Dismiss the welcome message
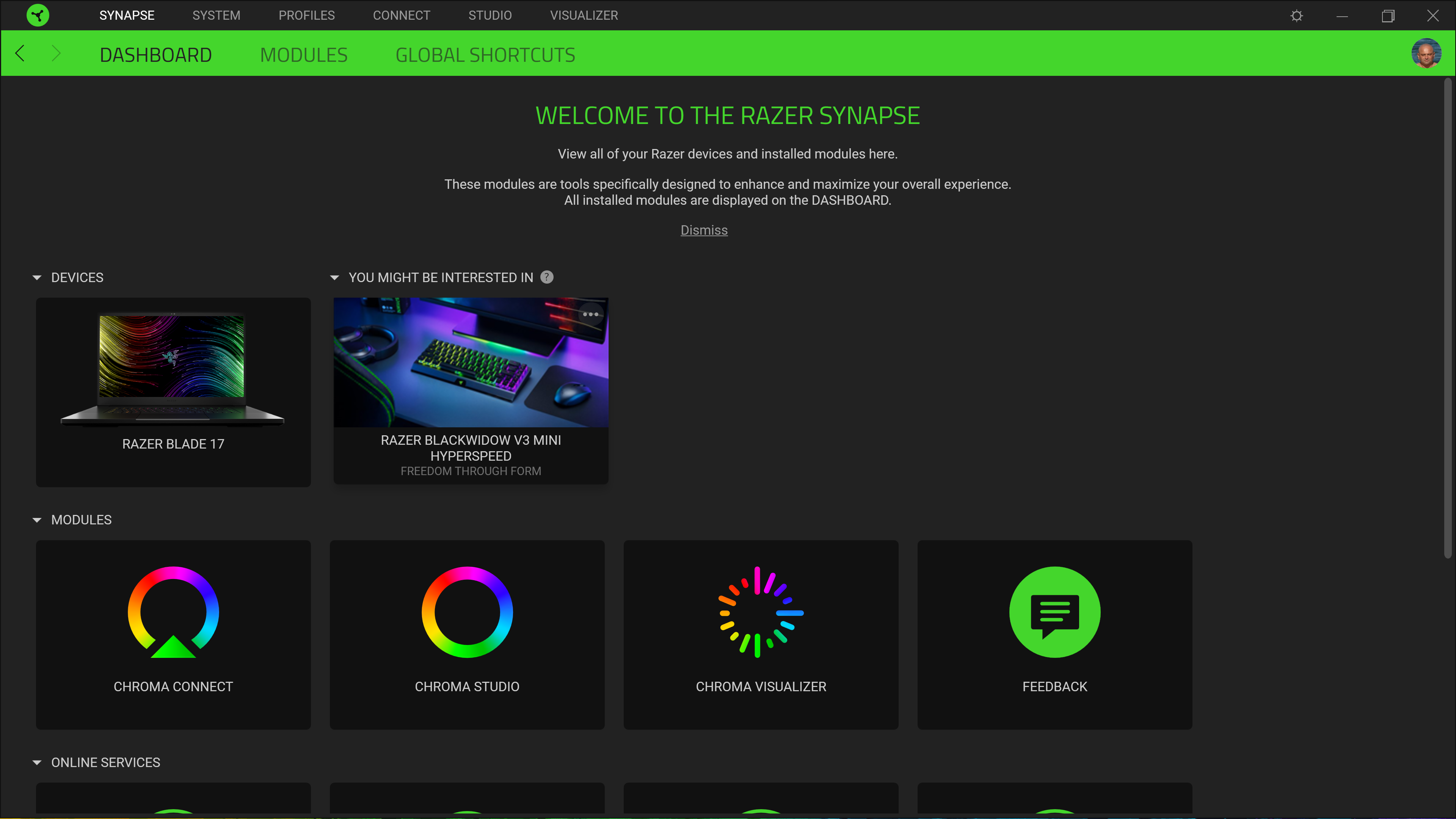 click(x=704, y=230)
